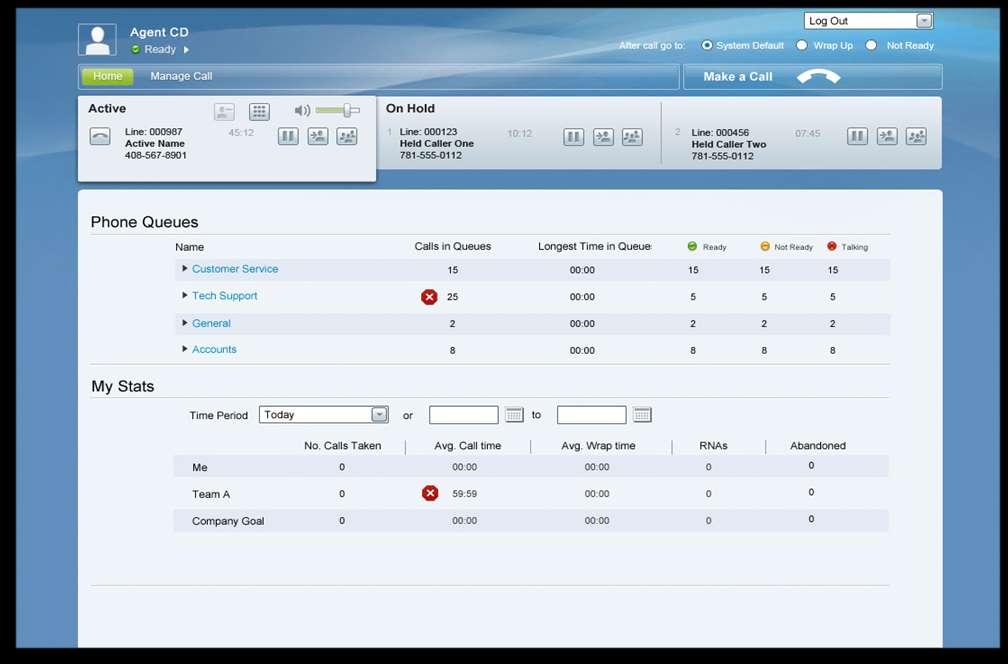Screen dimensions: 1008x664
Task: Select the System Default radio button
Action: [x=706, y=45]
